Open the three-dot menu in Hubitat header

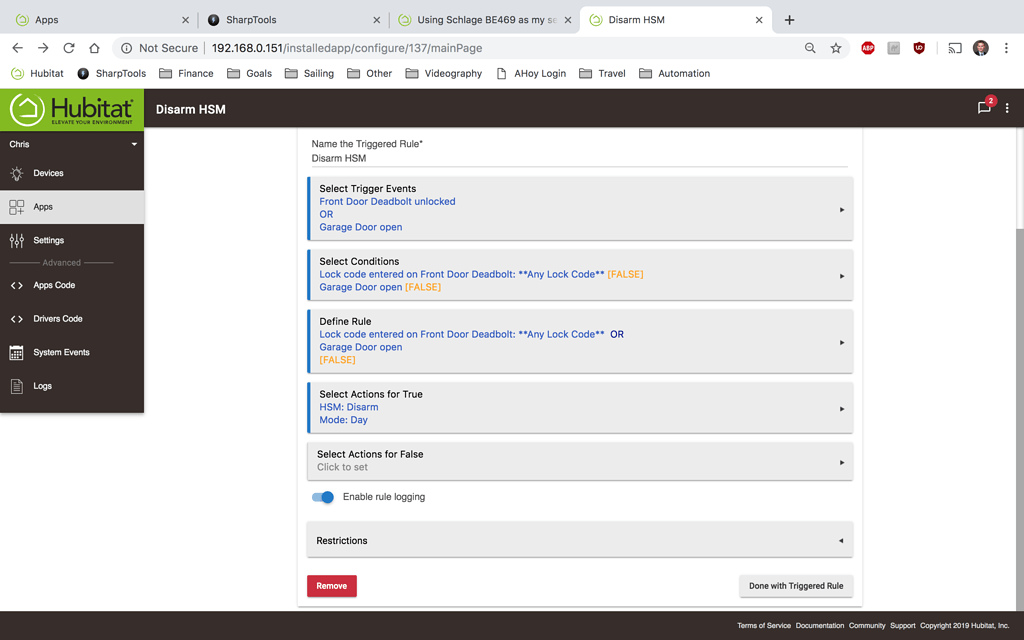click(x=1007, y=109)
